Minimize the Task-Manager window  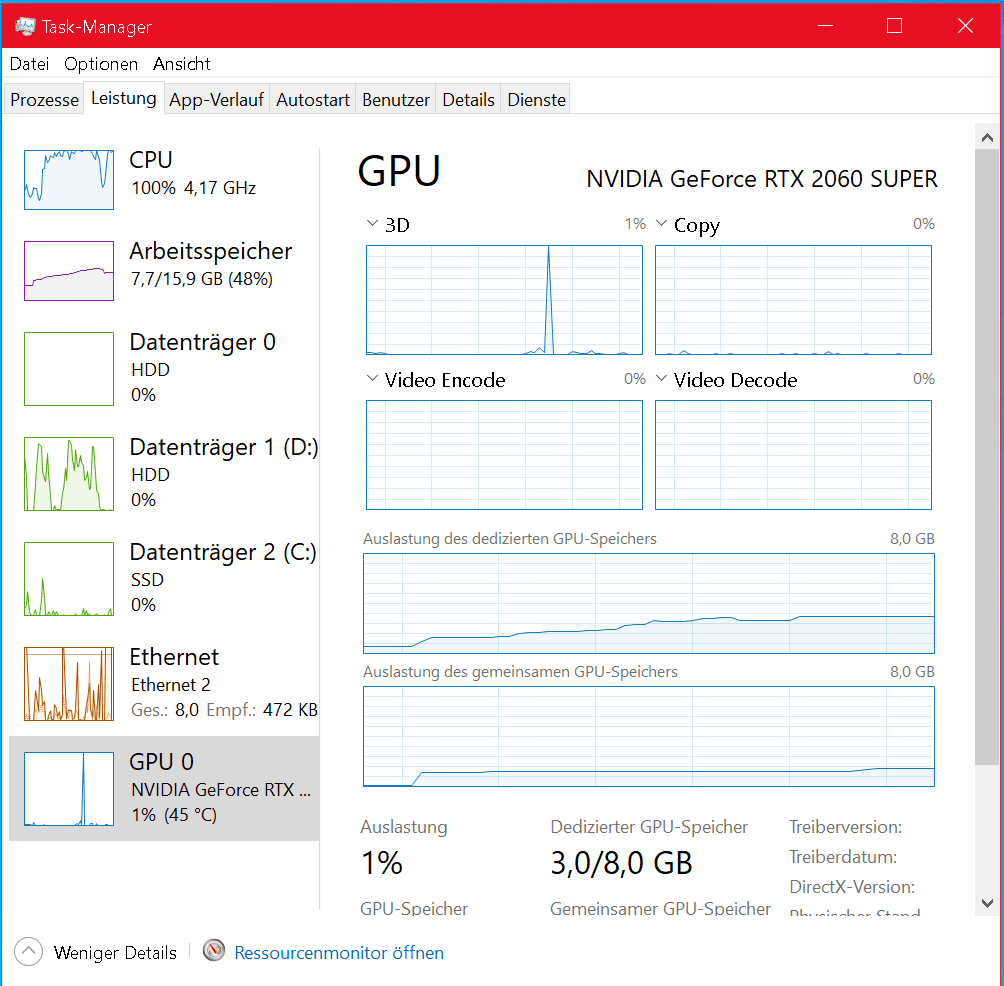click(825, 26)
